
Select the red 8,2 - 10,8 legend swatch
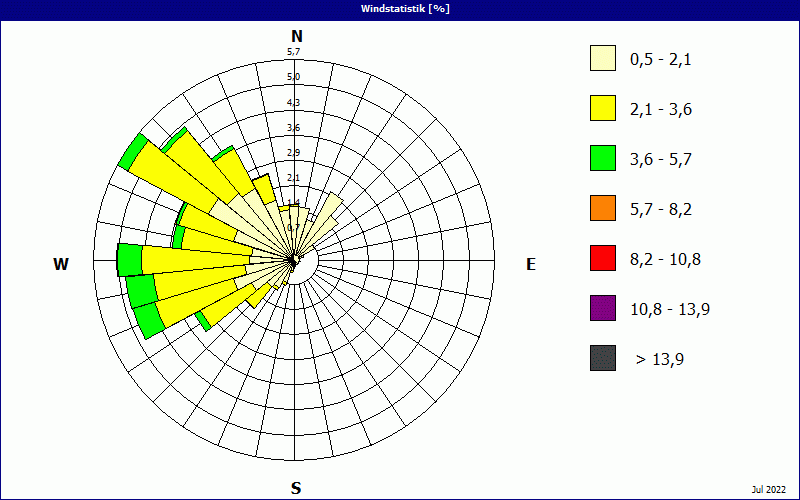(x=603, y=259)
